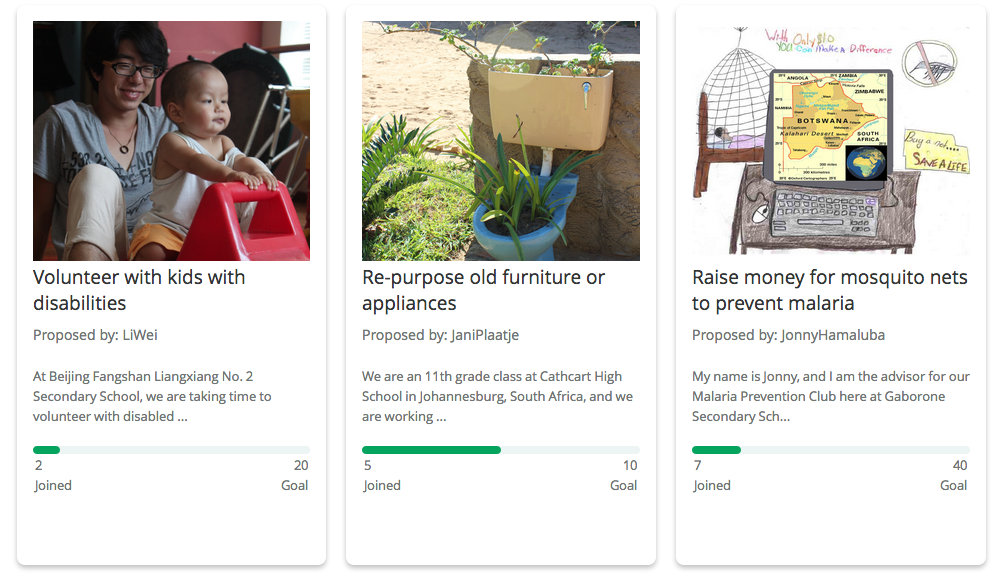View proposer JaniPlaatje's profile
Viewport: 1006px width, 583px height.
[483, 335]
